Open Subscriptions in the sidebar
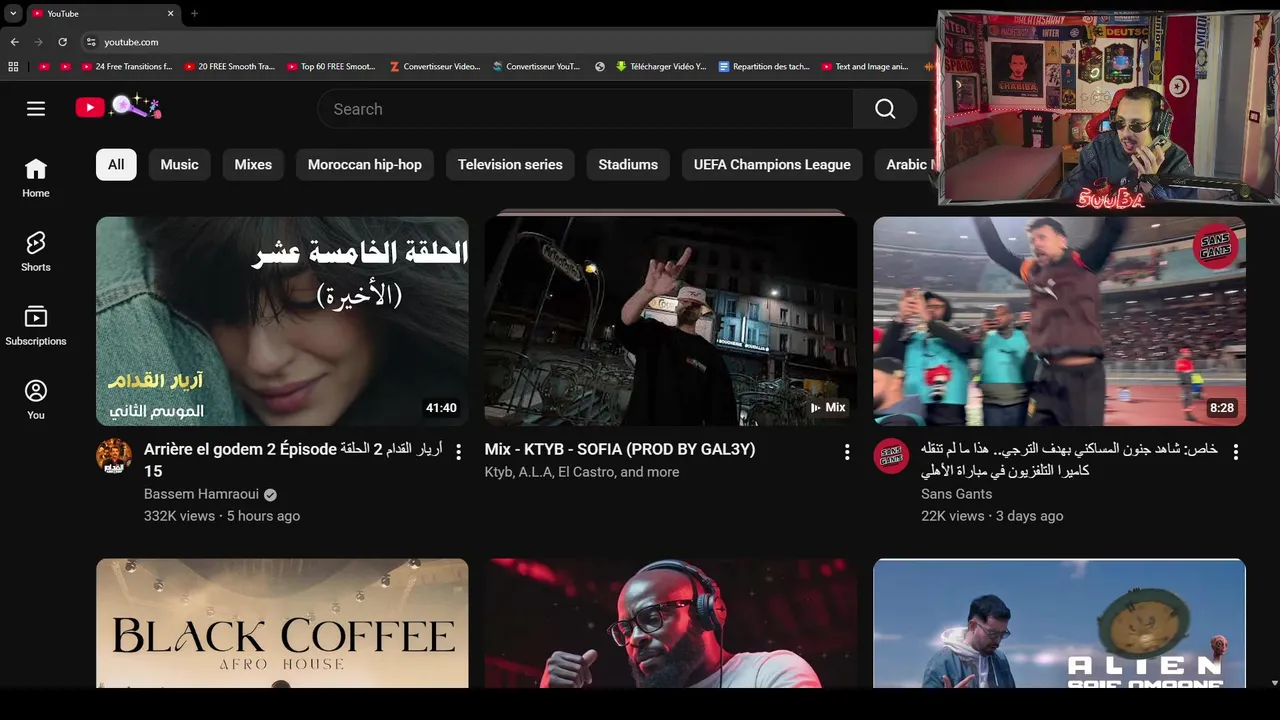This screenshot has height=720, width=1280. (x=36, y=326)
